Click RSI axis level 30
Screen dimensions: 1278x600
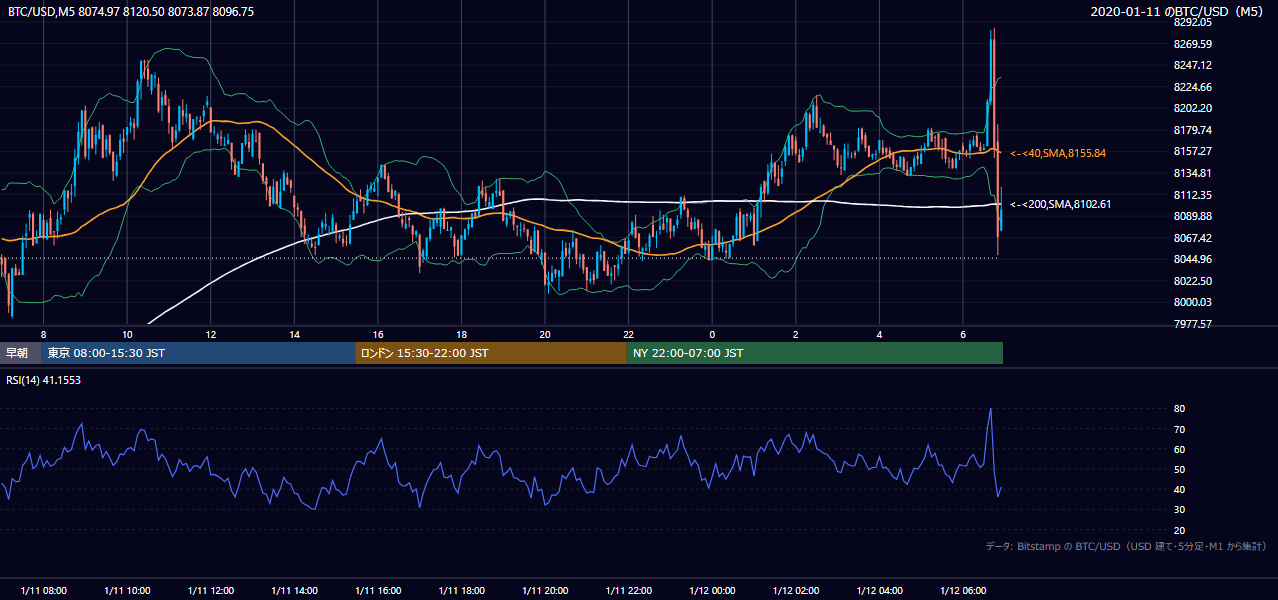[x=1179, y=510]
